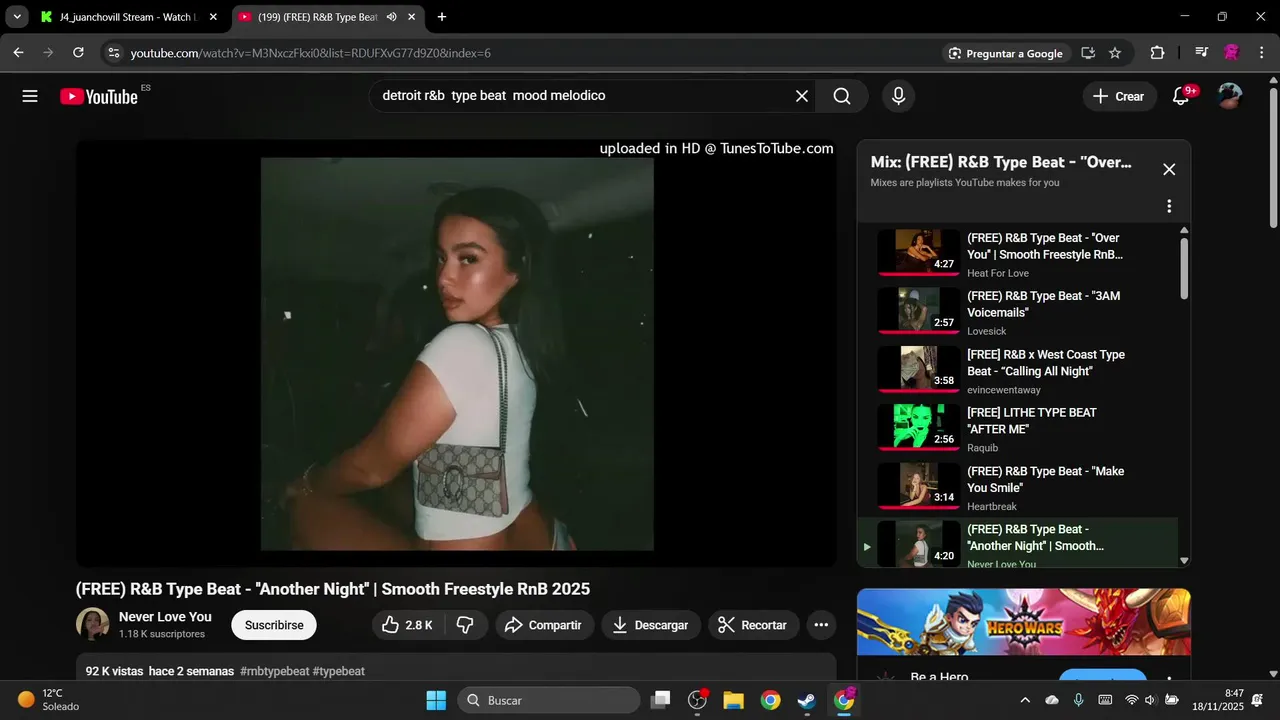The image size is (1280, 720).
Task: Click the Windows taskbar Buscar search box
Action: (549, 700)
